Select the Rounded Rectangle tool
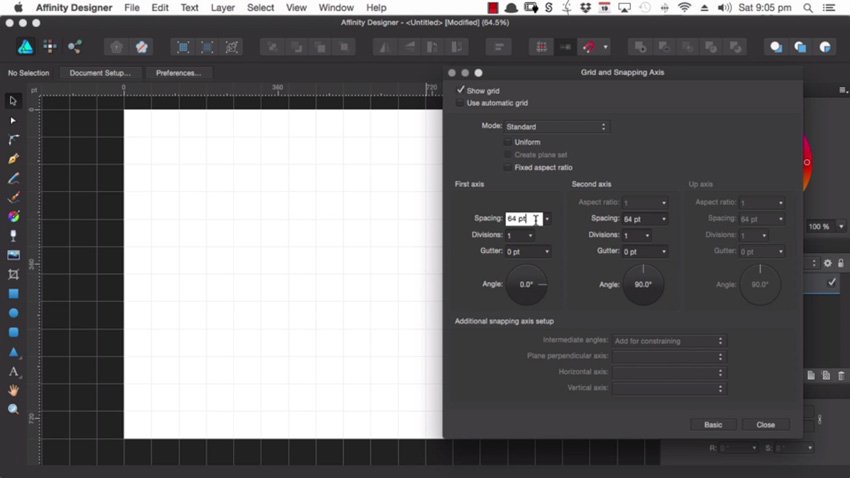 pos(14,332)
